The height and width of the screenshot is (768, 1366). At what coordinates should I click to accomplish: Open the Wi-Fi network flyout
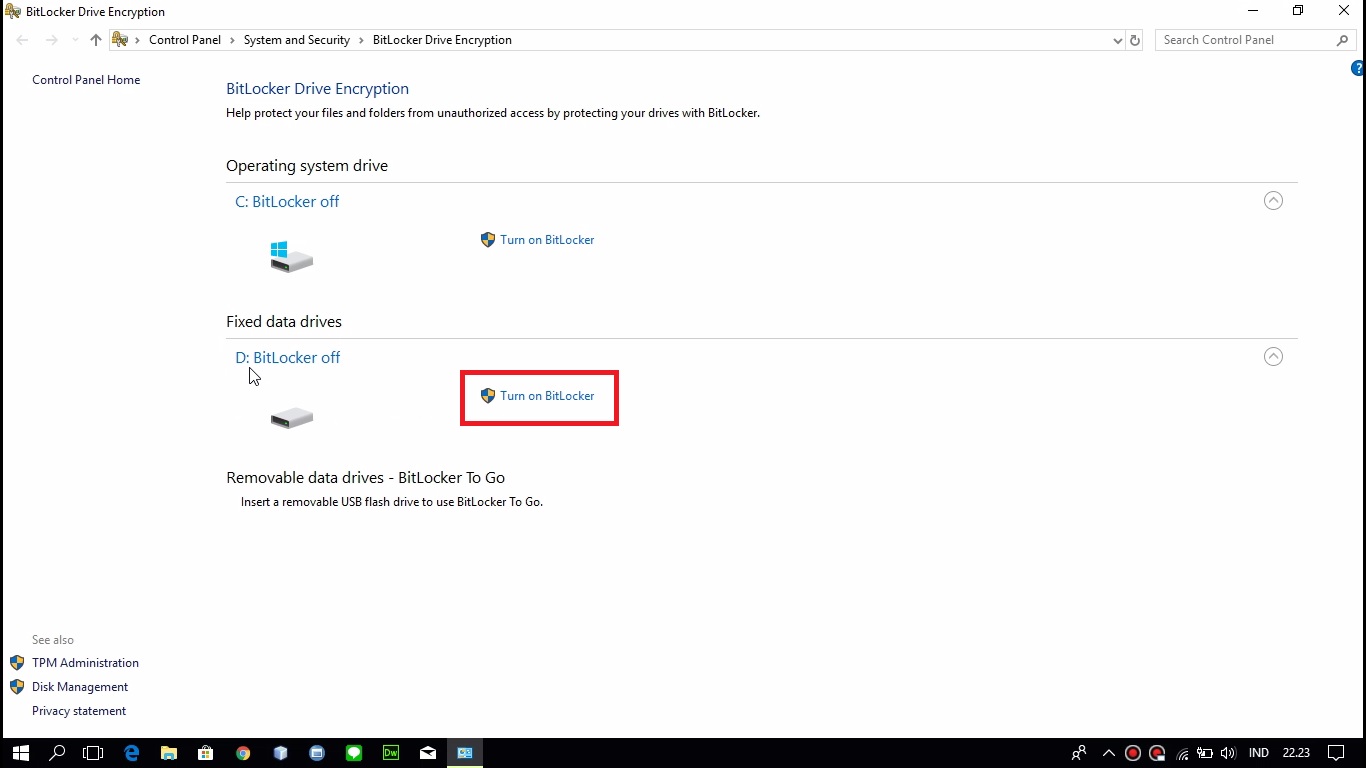1182,753
